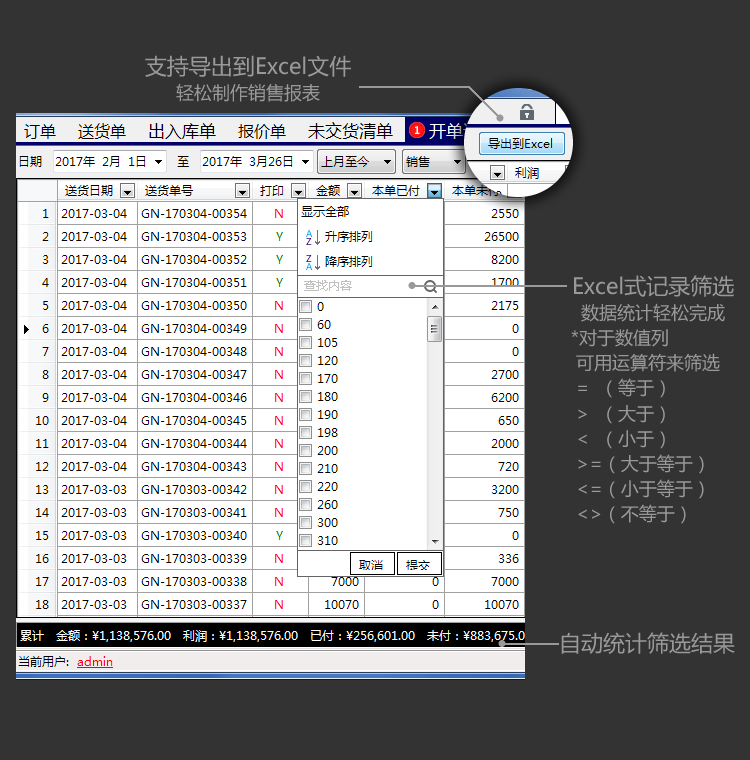This screenshot has width=750, height=760.
Task: Check the filter value 310 checkbox
Action: (x=306, y=540)
